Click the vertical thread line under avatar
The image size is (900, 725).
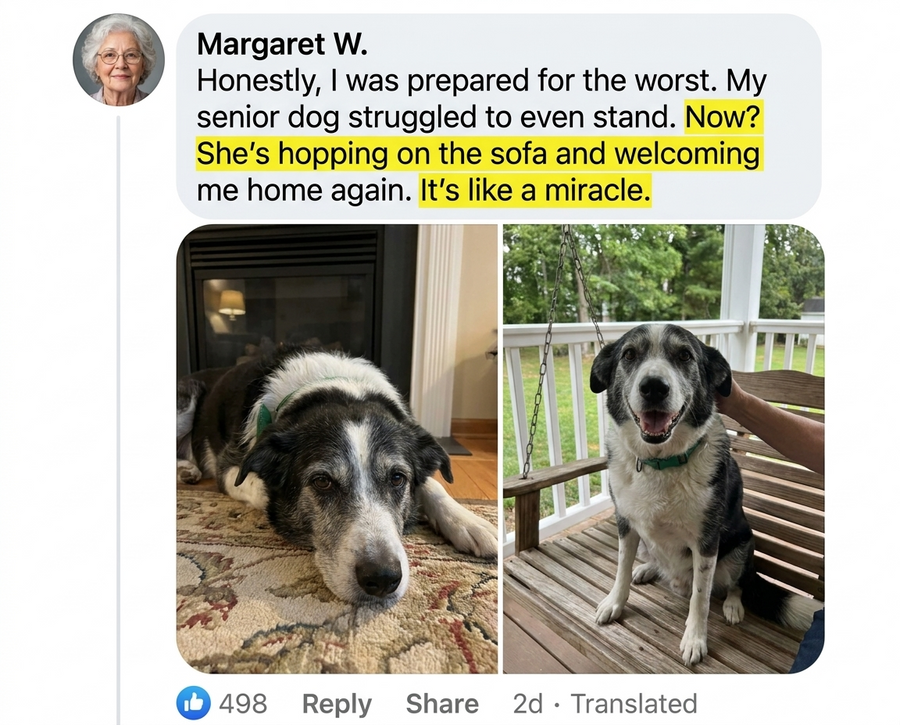(118, 420)
